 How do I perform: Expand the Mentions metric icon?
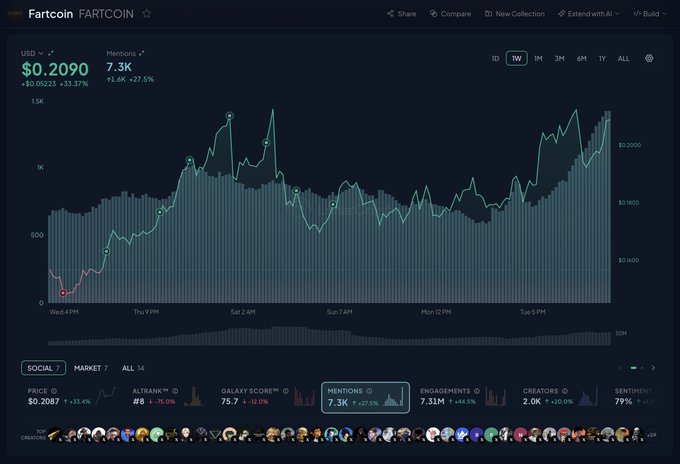pos(141,53)
